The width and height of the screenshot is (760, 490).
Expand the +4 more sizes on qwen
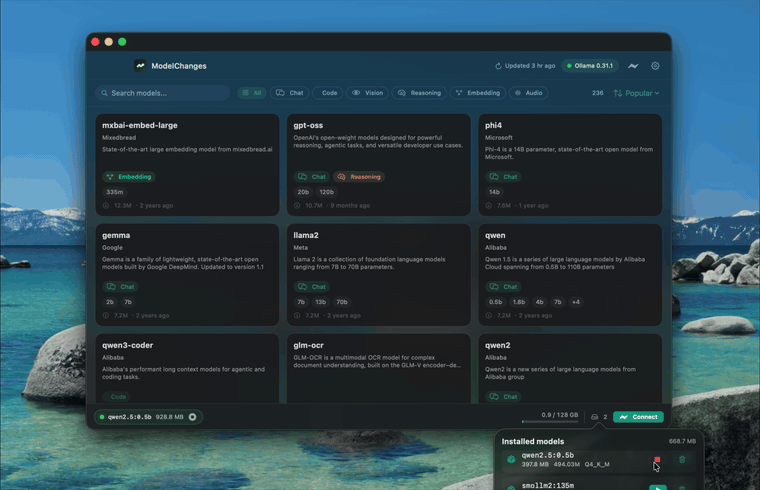click(576, 302)
